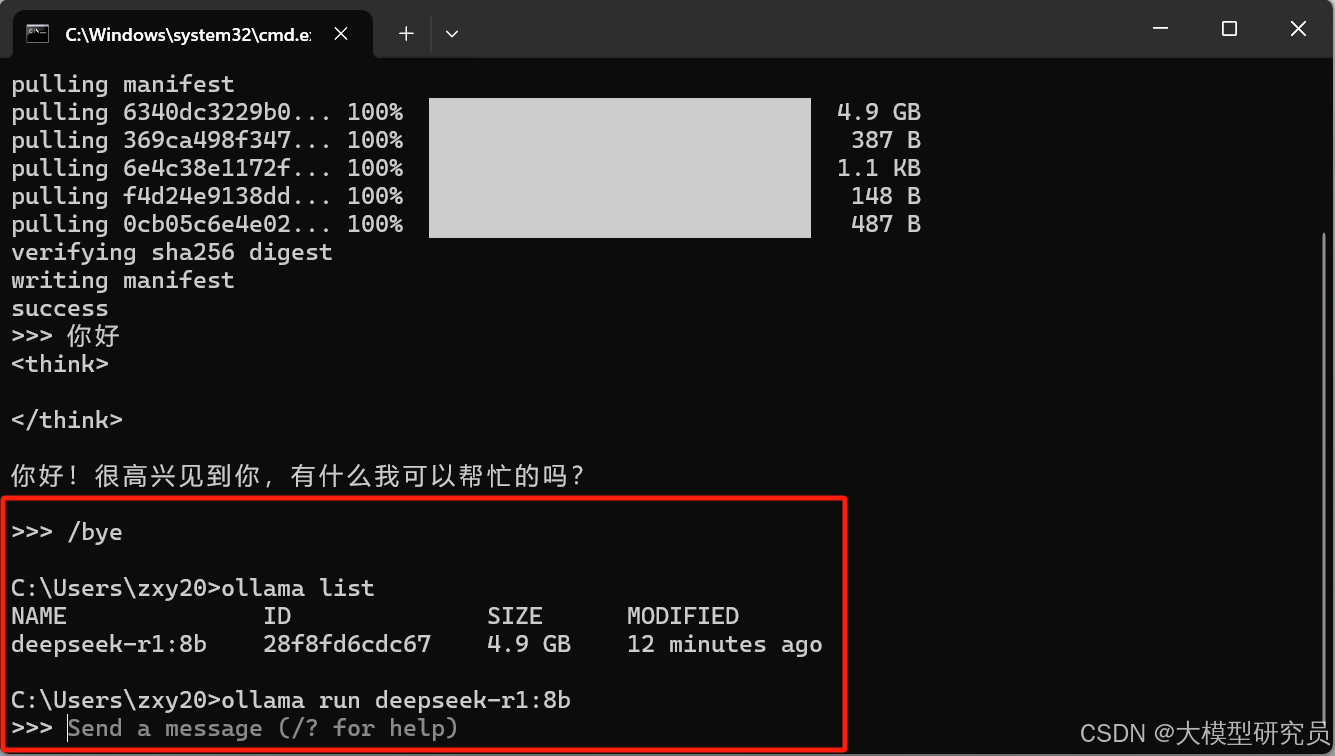Screen dimensions: 1335x756
Task: Click the 'MODIFIED' column header
Action: [x=683, y=616]
